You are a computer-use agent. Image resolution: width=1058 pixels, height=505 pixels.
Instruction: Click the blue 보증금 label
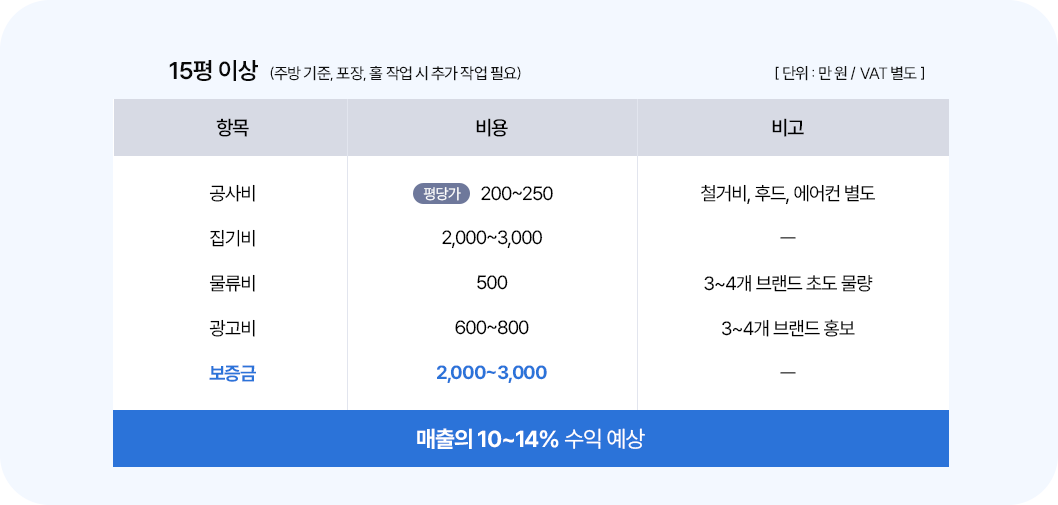point(232,373)
